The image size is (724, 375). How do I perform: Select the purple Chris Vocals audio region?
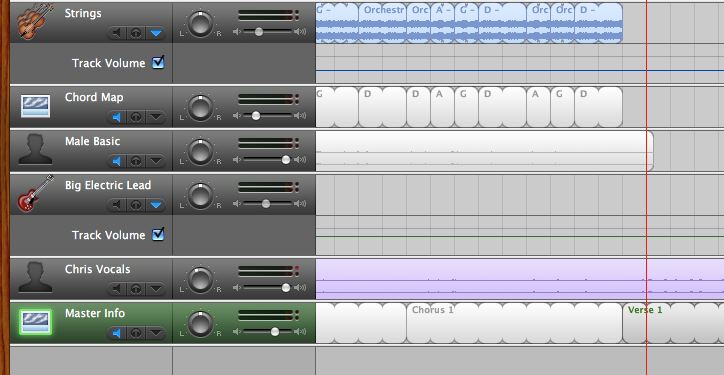tap(520, 279)
